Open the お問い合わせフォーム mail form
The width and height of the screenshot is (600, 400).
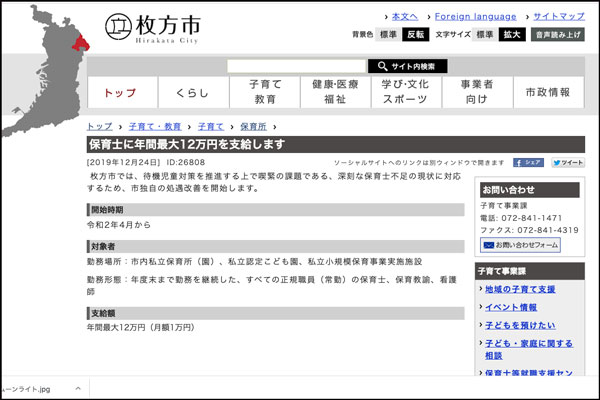point(519,245)
